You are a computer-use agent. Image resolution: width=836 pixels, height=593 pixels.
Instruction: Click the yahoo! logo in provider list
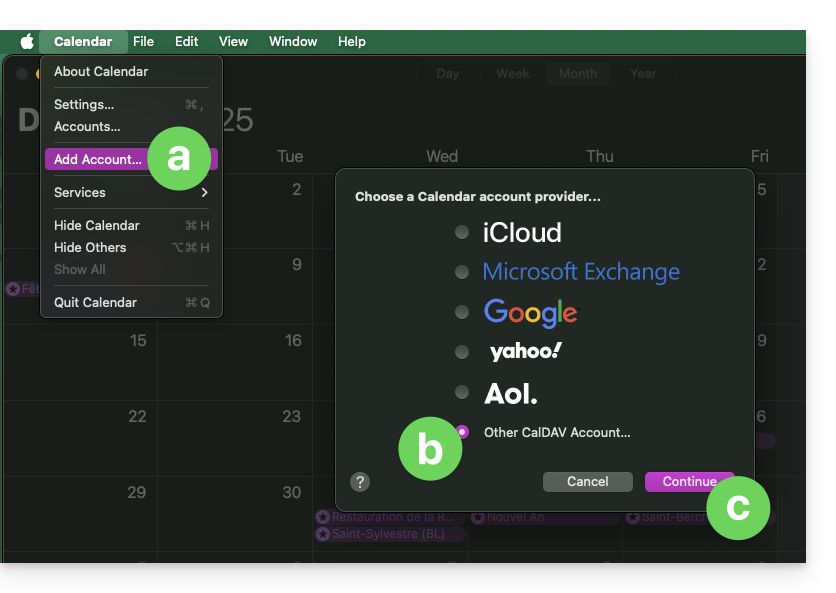(x=525, y=351)
